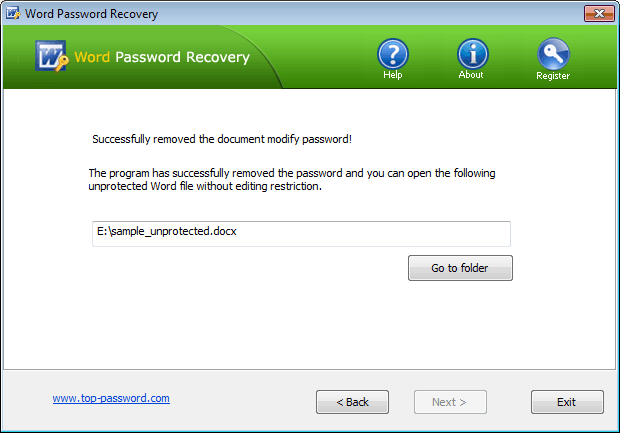Click the Help text label under the icon
620x433 pixels.
tap(393, 76)
